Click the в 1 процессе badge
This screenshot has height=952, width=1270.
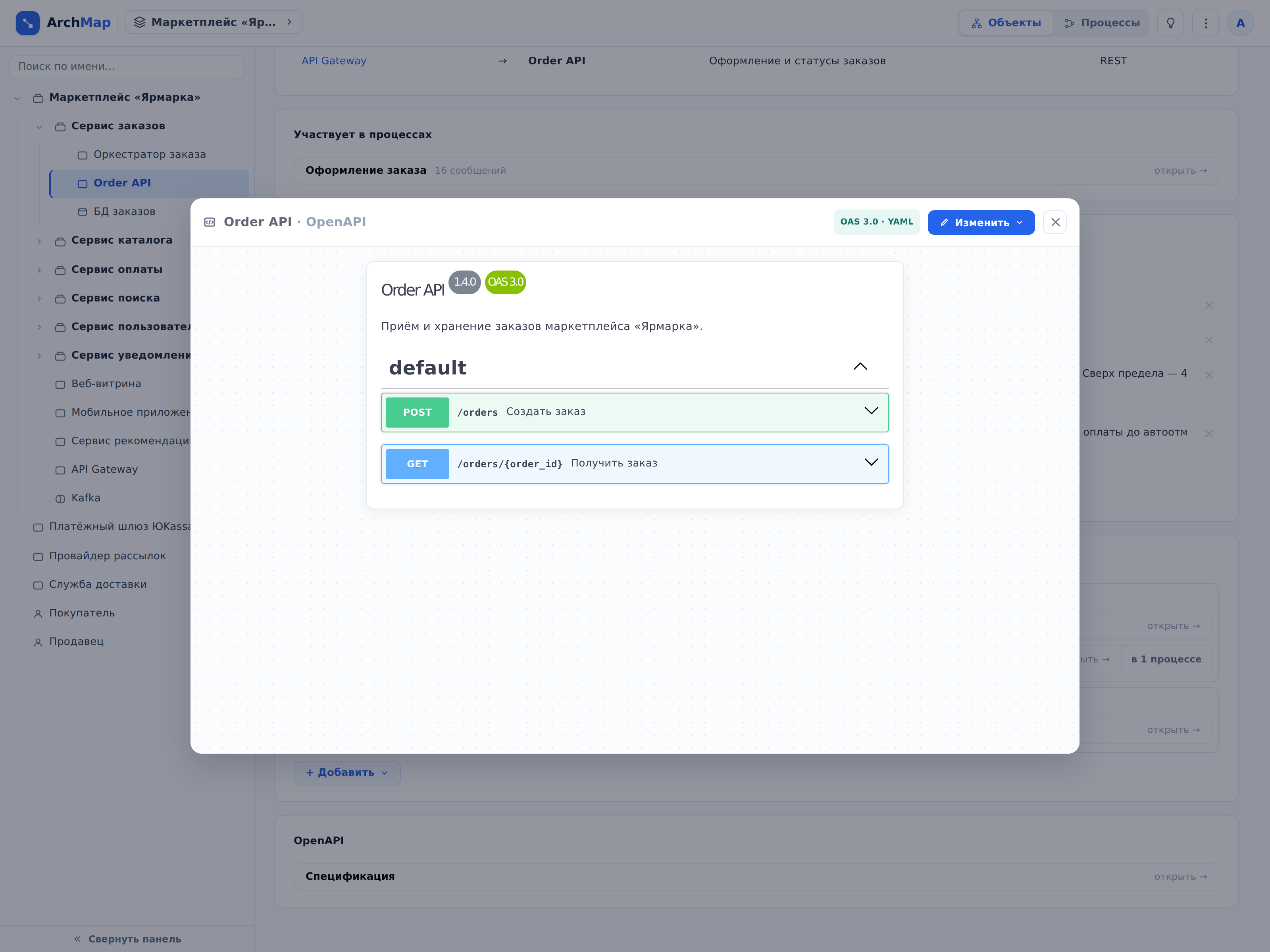(x=1166, y=659)
